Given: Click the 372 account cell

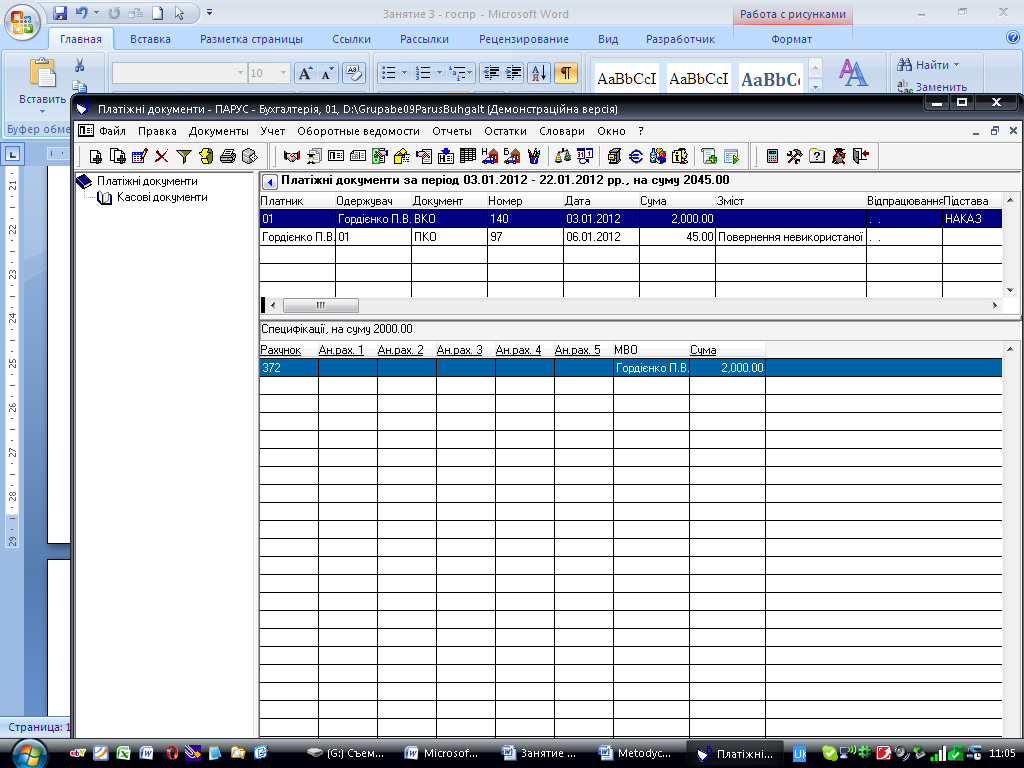Looking at the screenshot, I should (289, 368).
